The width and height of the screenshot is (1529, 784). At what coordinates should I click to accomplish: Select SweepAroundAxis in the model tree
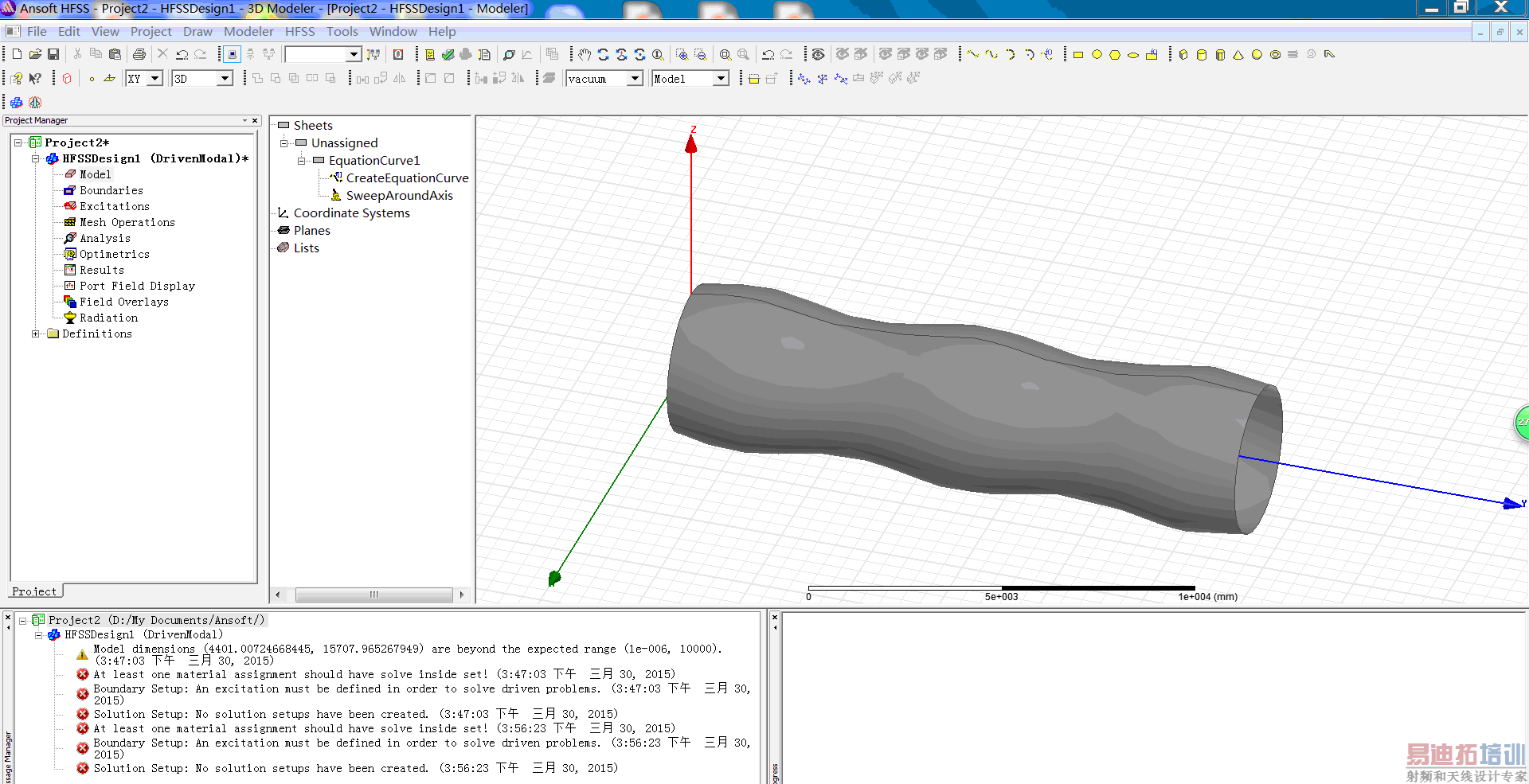pyautogui.click(x=399, y=196)
